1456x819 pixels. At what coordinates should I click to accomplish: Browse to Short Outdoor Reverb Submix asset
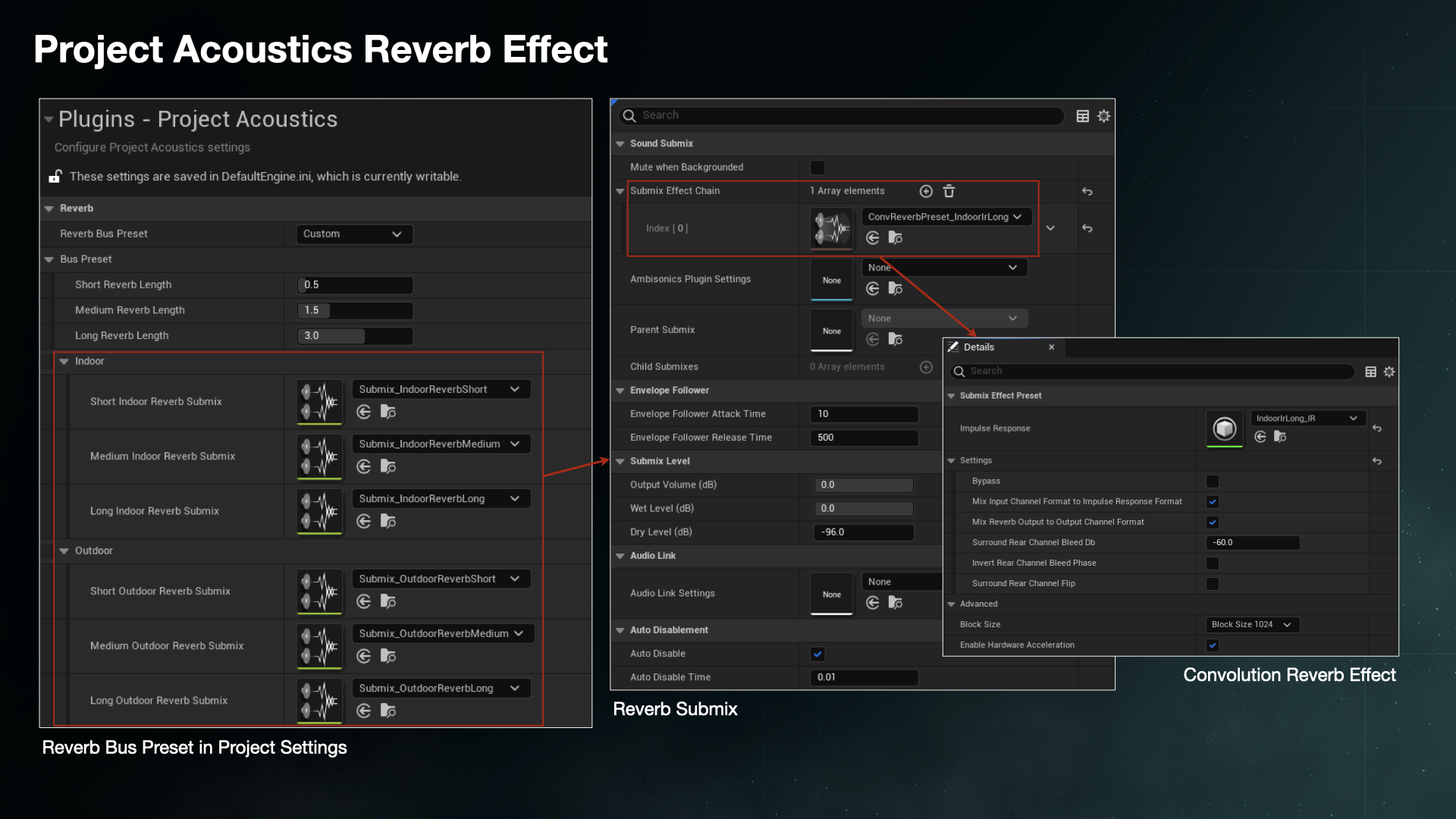point(388,601)
